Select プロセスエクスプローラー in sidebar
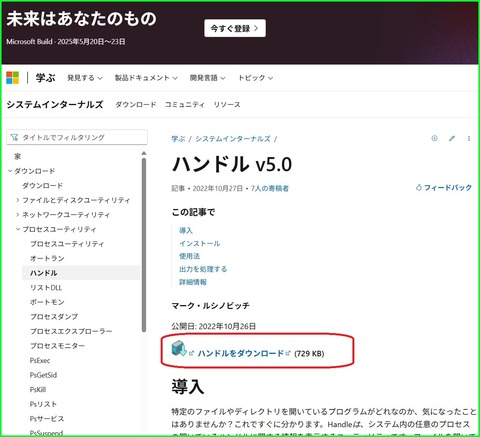Viewport: 480px width, 437px height. click(71, 331)
